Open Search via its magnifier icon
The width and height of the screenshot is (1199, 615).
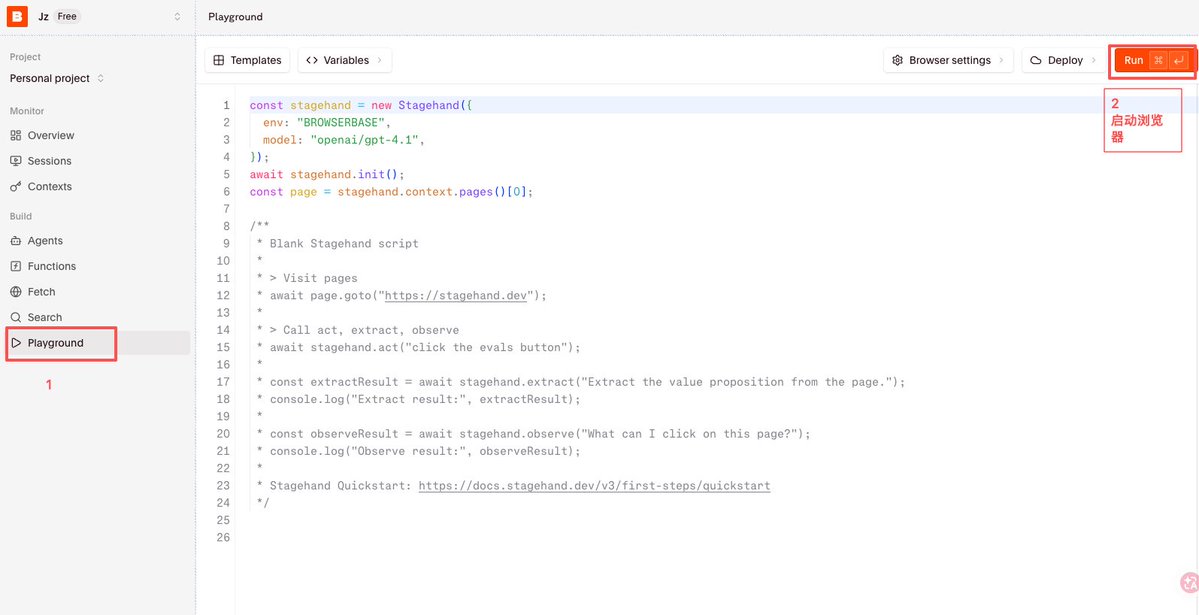15,317
